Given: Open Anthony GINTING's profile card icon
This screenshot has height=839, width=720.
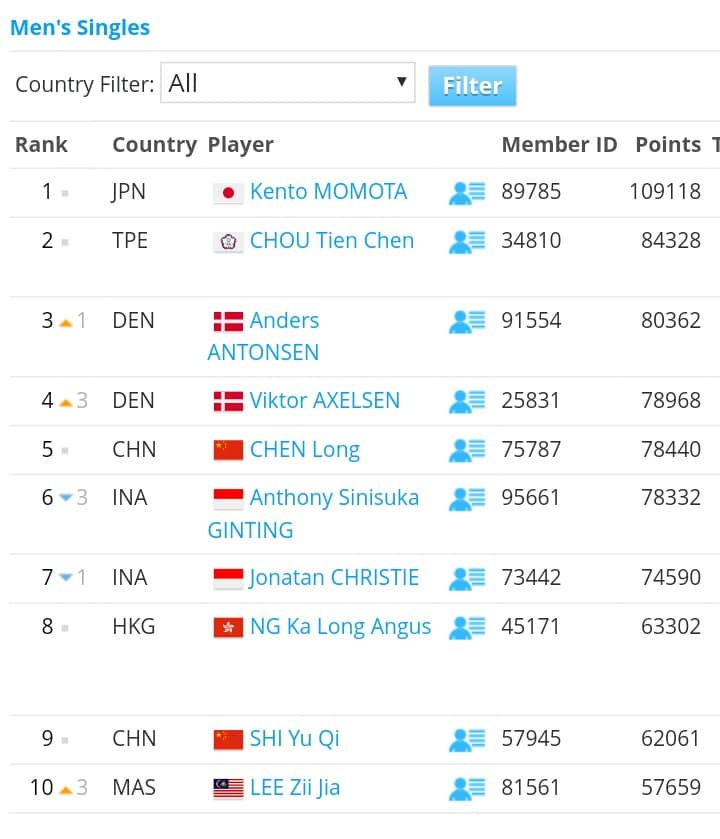Looking at the screenshot, I should click(467, 499).
